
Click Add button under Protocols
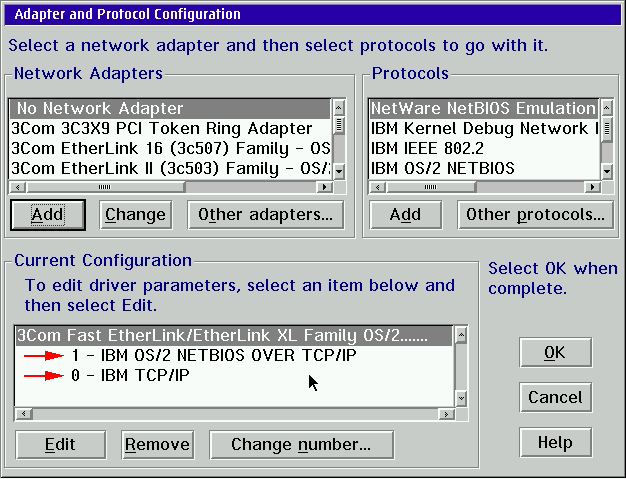406,215
